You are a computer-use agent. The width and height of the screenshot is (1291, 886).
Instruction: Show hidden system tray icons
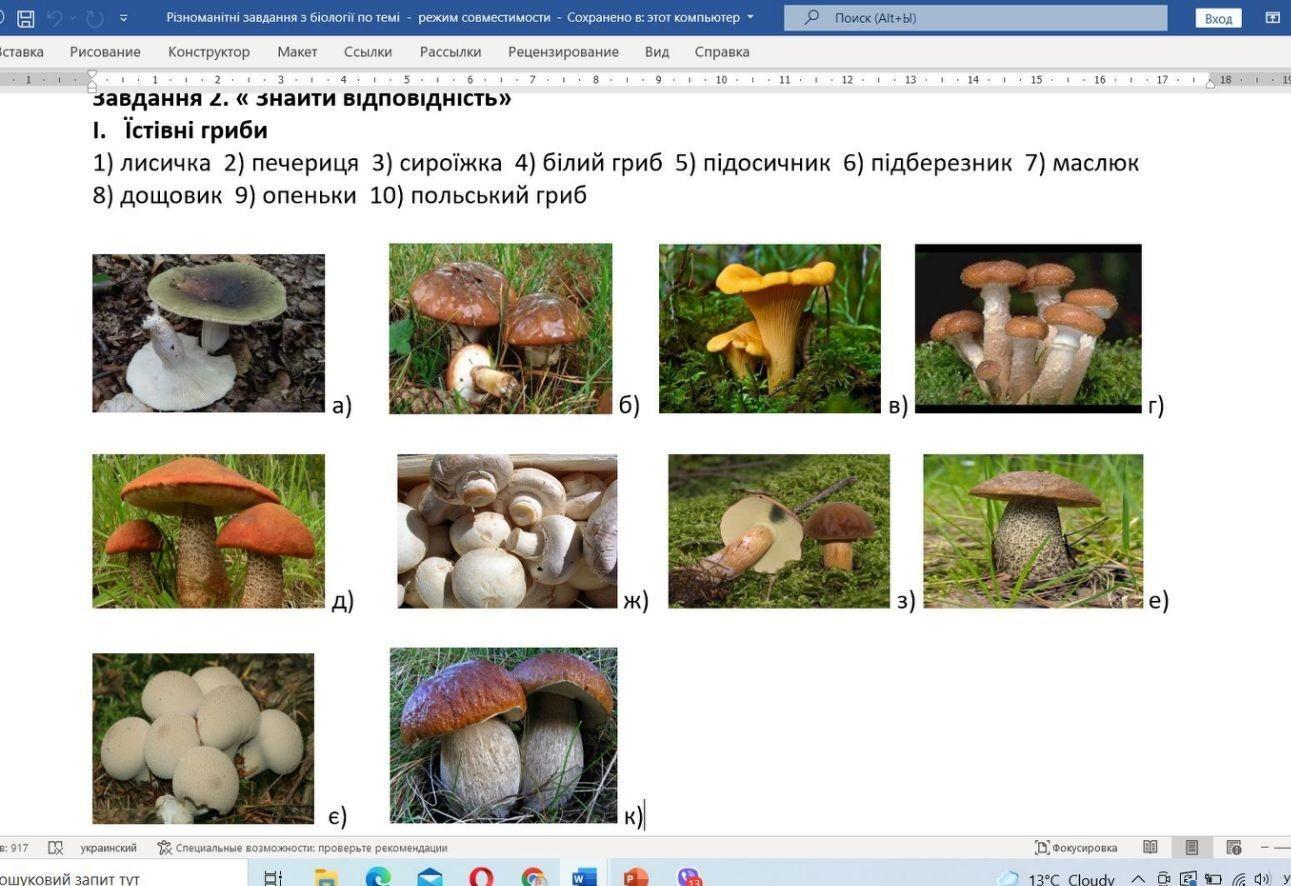[x=1138, y=879]
